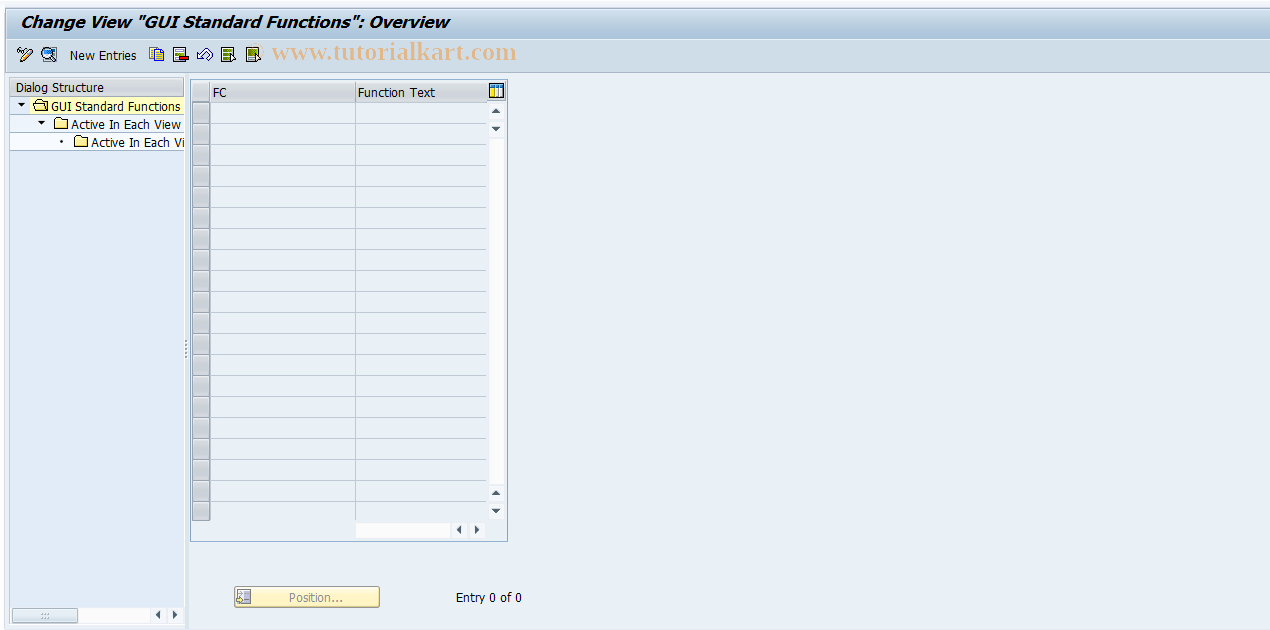
Task: Click the FC column header
Action: click(283, 92)
